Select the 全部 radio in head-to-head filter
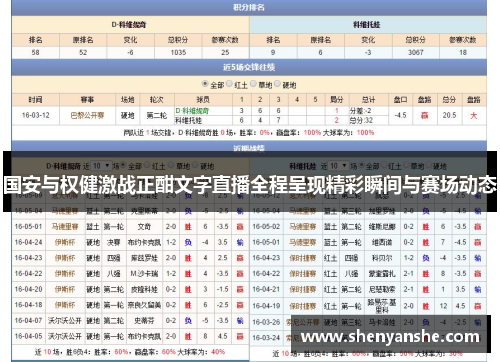 pyautogui.click(x=205, y=84)
